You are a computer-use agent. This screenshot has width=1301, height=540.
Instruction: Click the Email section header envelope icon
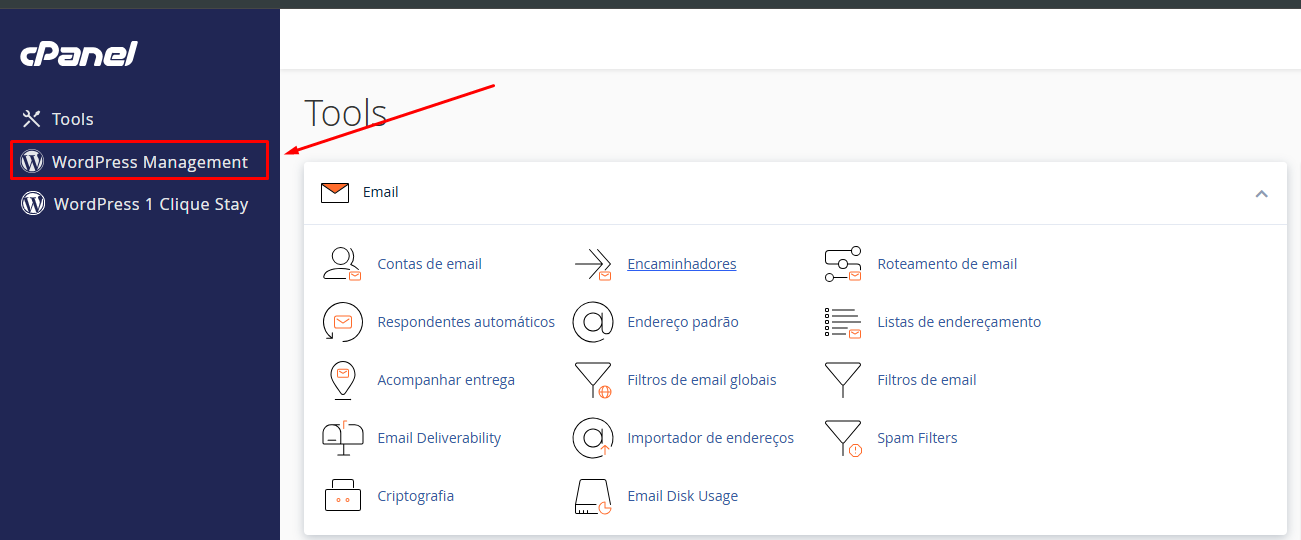coord(335,192)
